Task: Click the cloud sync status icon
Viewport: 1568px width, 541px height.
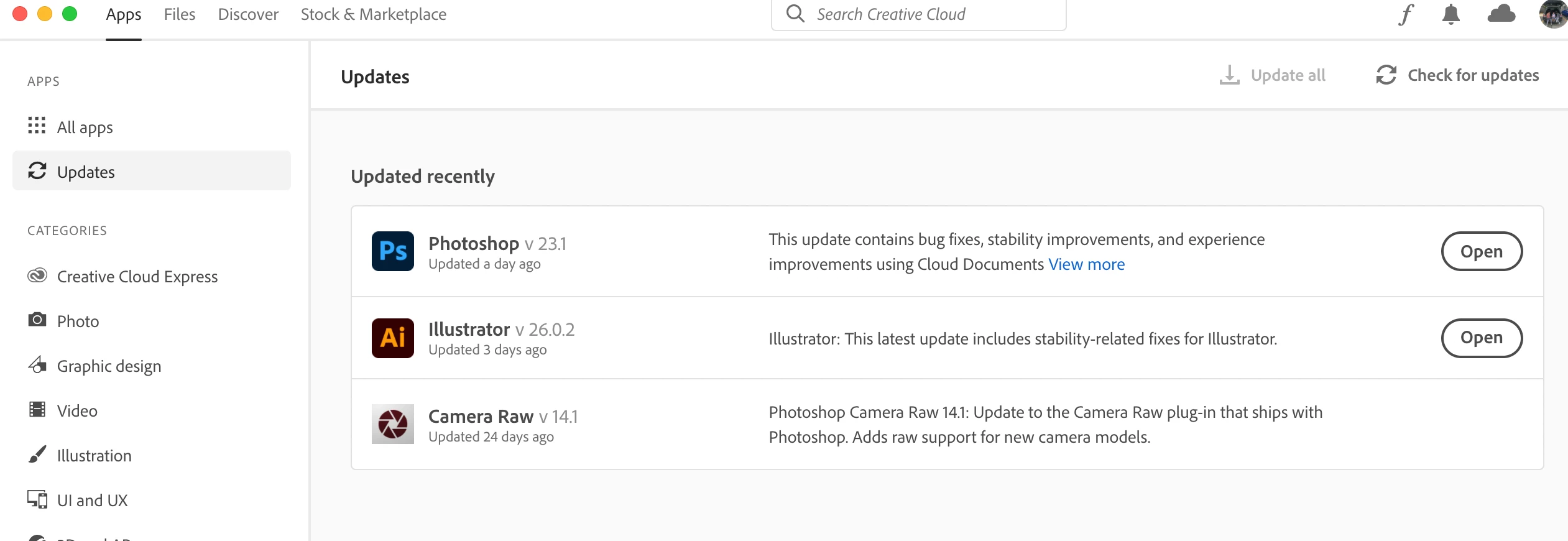Action: [1501, 14]
